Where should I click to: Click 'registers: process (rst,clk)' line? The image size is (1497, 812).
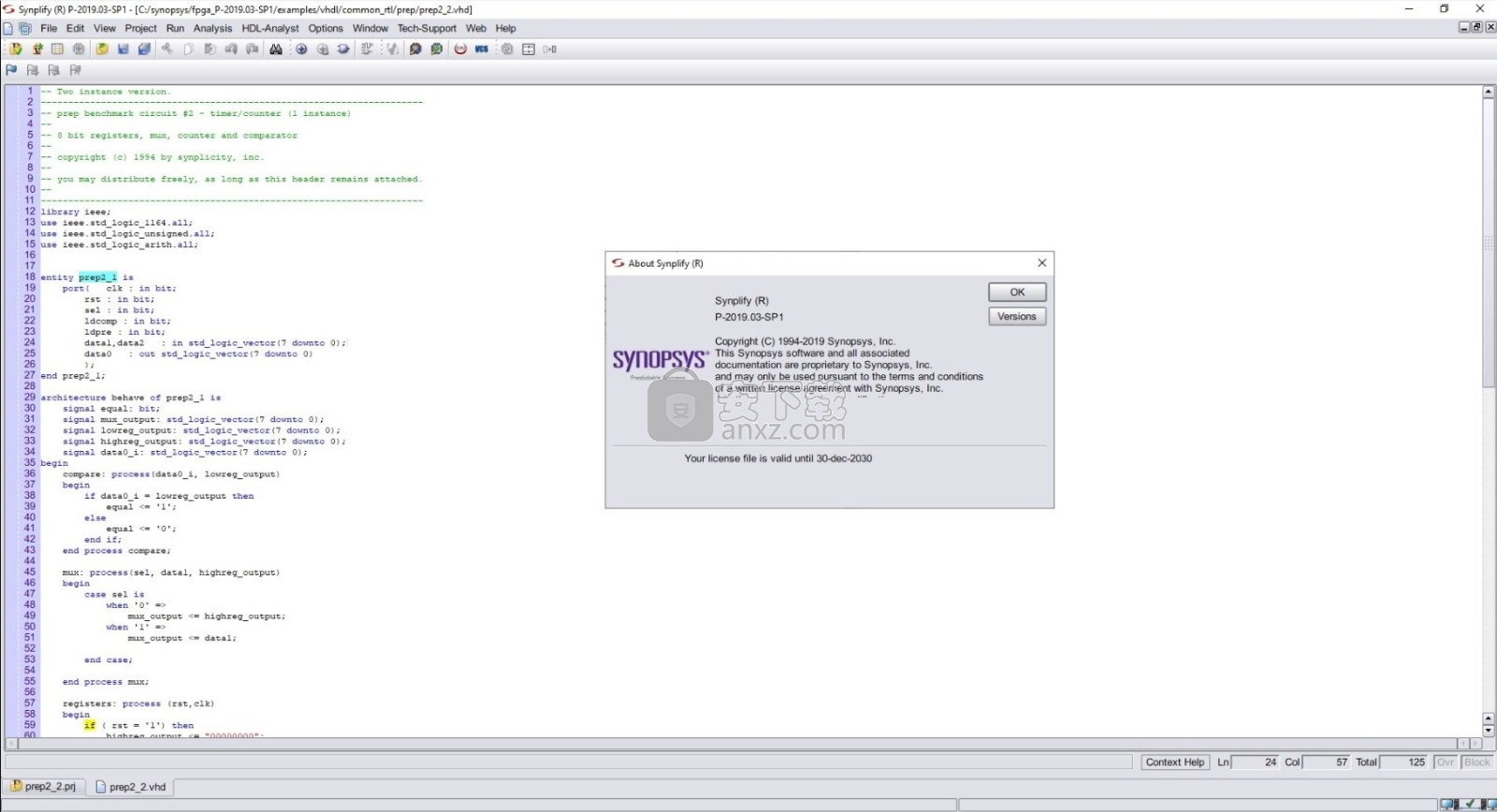coord(138,703)
